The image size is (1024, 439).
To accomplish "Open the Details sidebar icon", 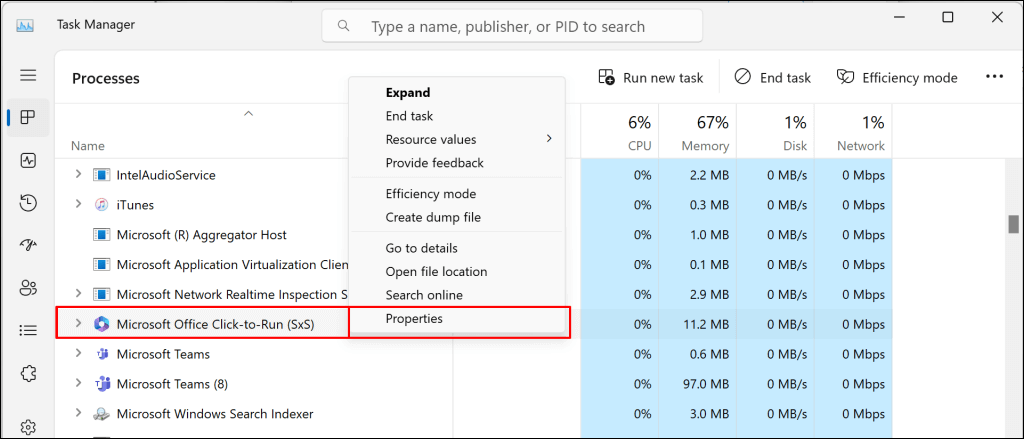I will click(28, 331).
